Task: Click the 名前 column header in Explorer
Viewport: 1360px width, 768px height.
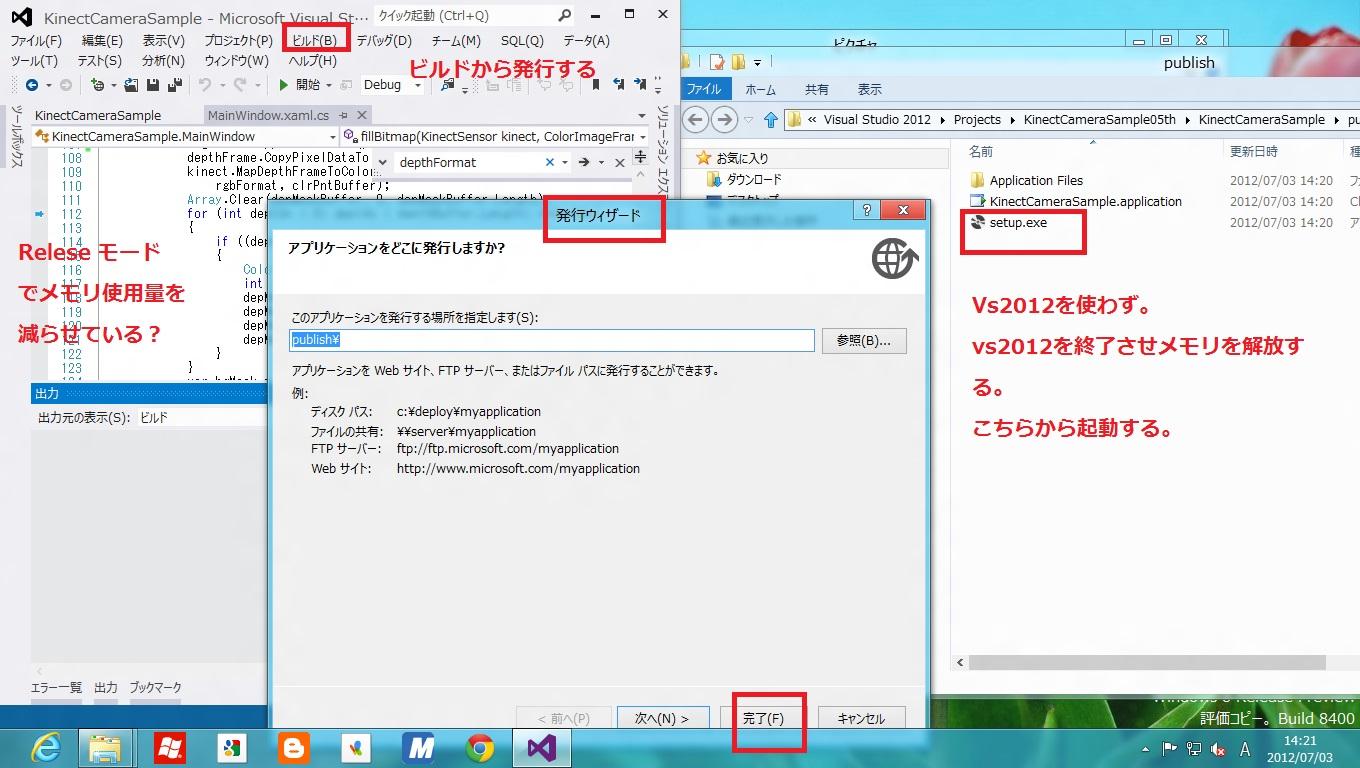Action: tap(981, 152)
